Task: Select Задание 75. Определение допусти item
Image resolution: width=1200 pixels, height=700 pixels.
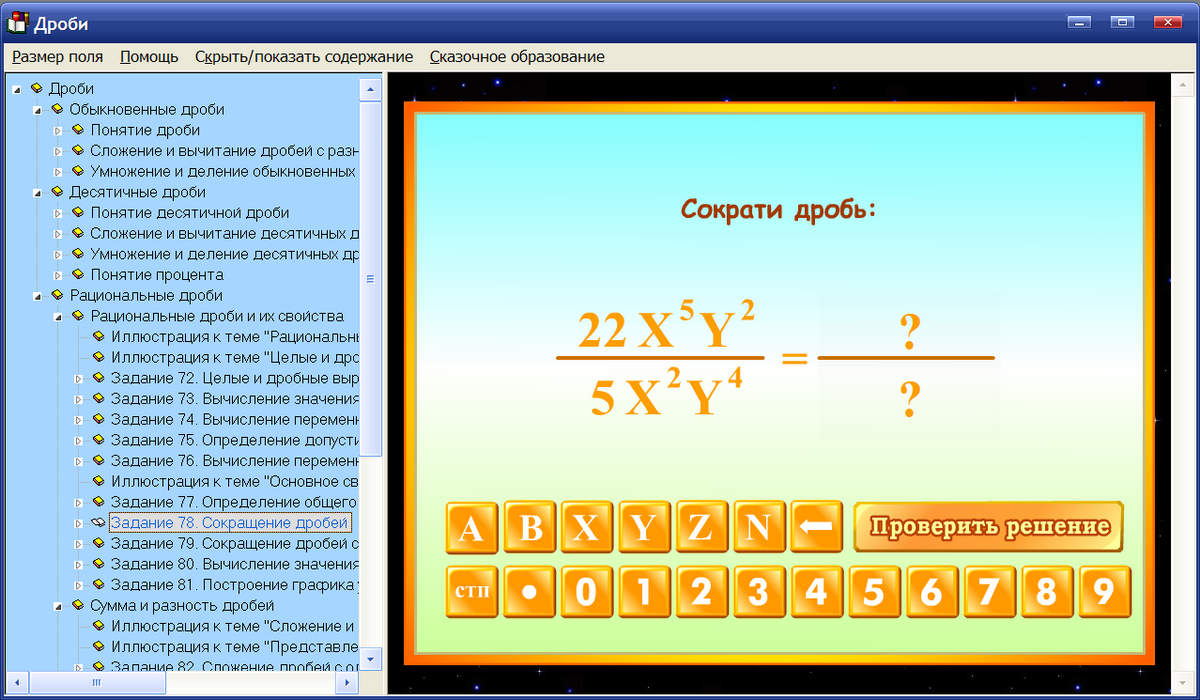Action: click(234, 440)
